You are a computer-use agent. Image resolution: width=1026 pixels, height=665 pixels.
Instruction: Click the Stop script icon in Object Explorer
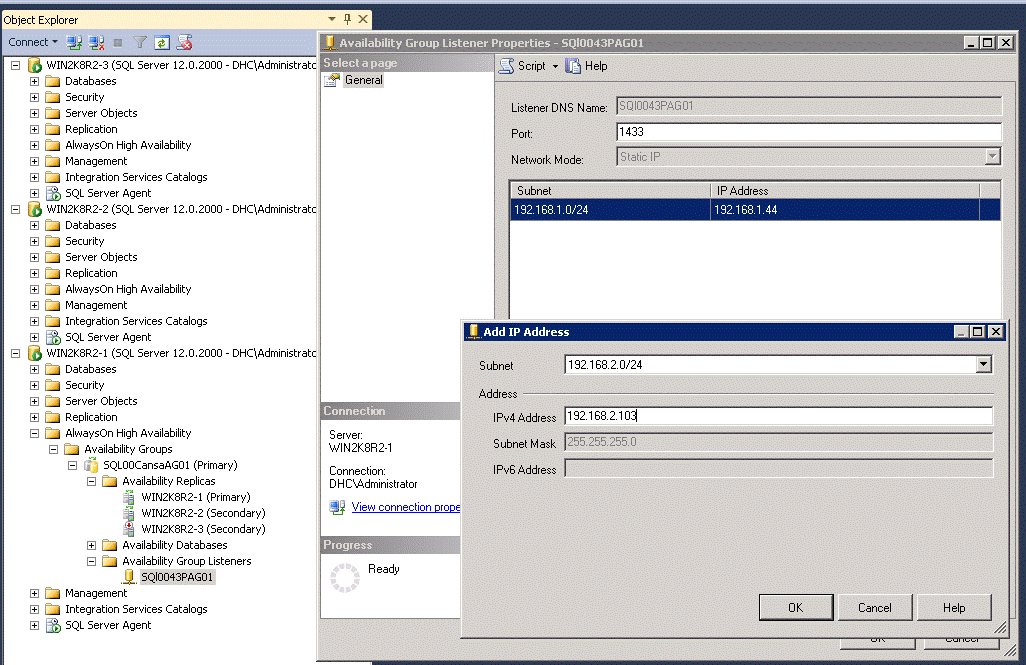pyautogui.click(x=184, y=42)
